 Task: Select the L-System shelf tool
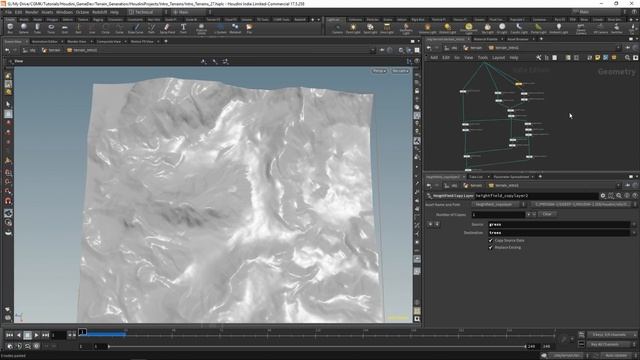click(x=220, y=28)
